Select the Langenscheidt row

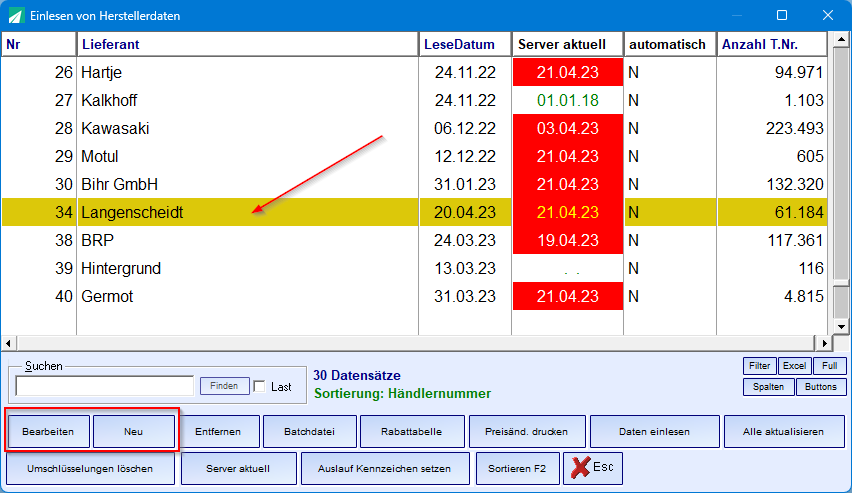[415, 212]
